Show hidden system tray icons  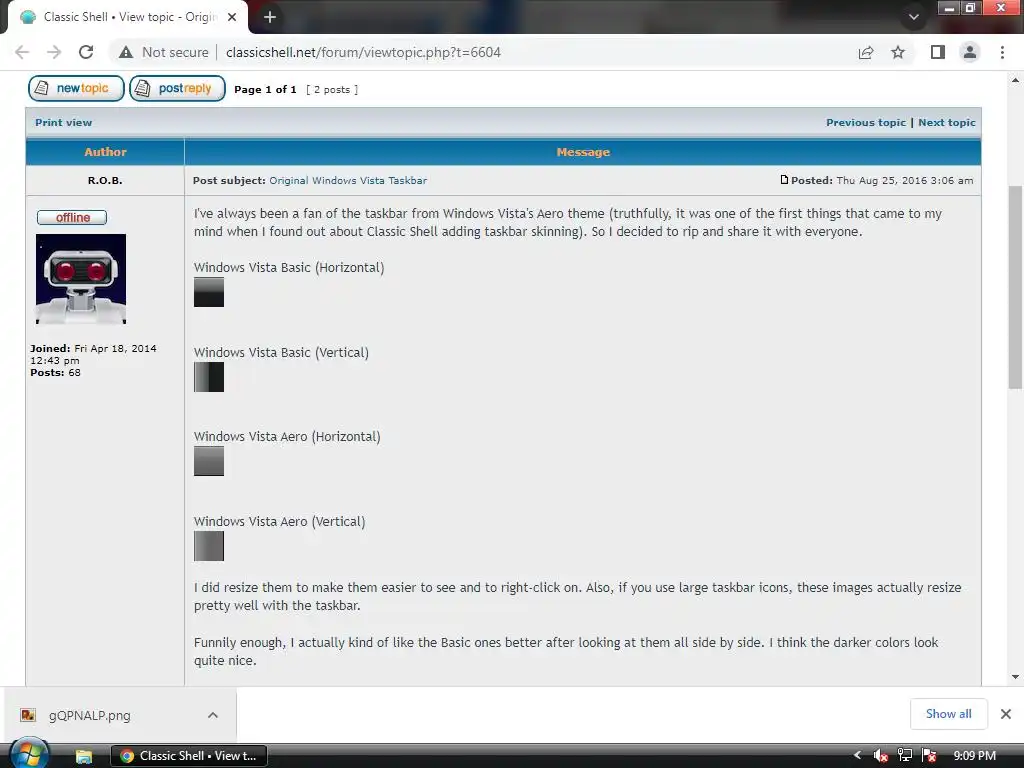pos(857,755)
